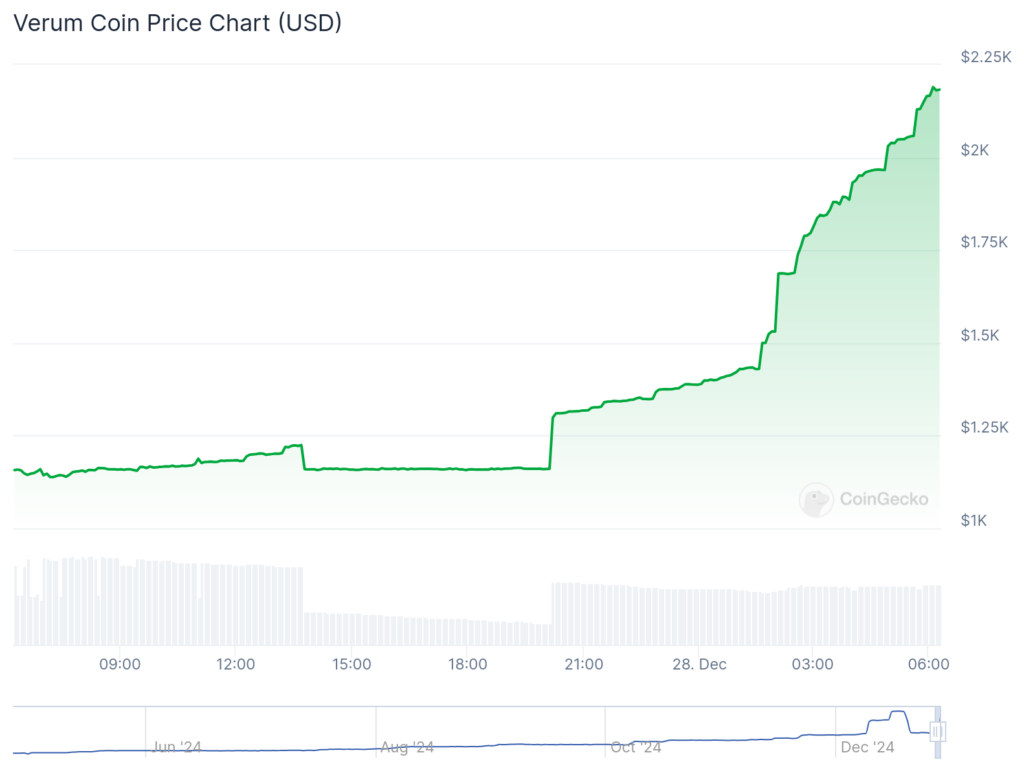The width and height of the screenshot is (1024, 777).
Task: Click the navigator price spike in December
Action: [899, 713]
